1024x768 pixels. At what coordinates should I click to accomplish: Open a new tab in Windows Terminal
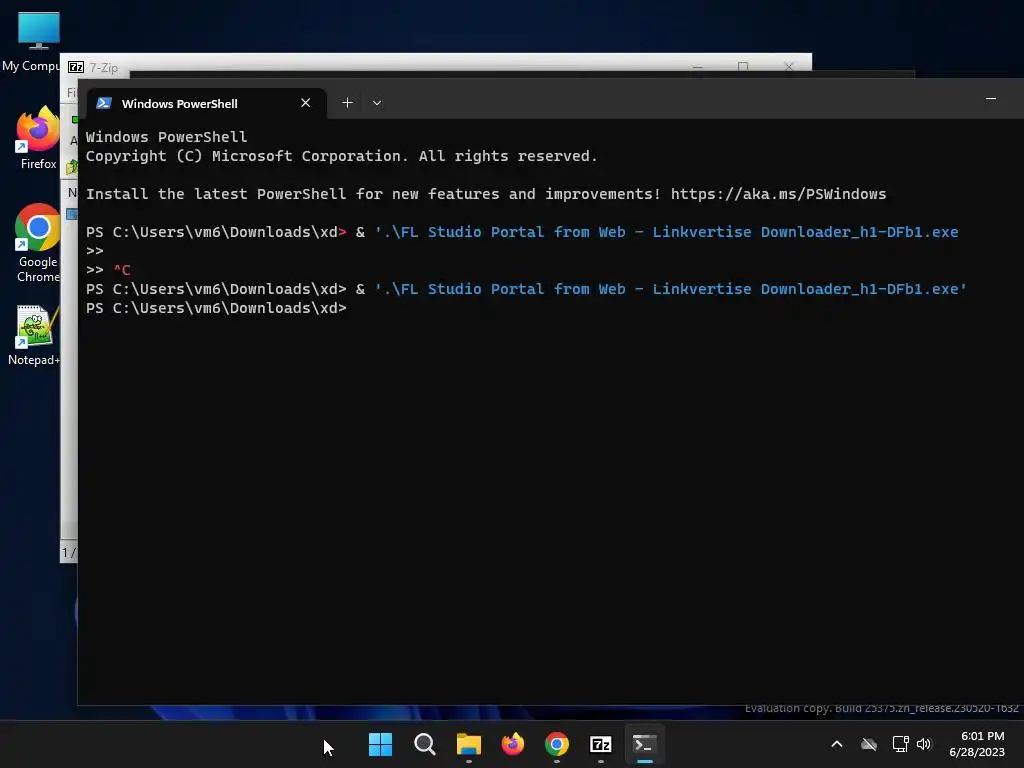click(x=347, y=103)
